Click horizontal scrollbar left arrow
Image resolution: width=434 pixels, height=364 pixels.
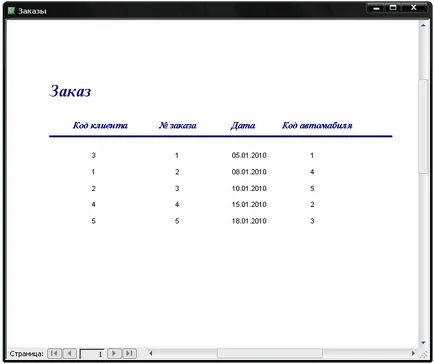[151, 353]
